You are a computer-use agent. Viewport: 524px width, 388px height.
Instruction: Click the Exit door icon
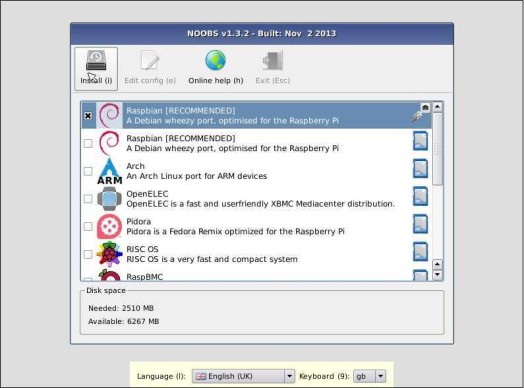point(273,61)
